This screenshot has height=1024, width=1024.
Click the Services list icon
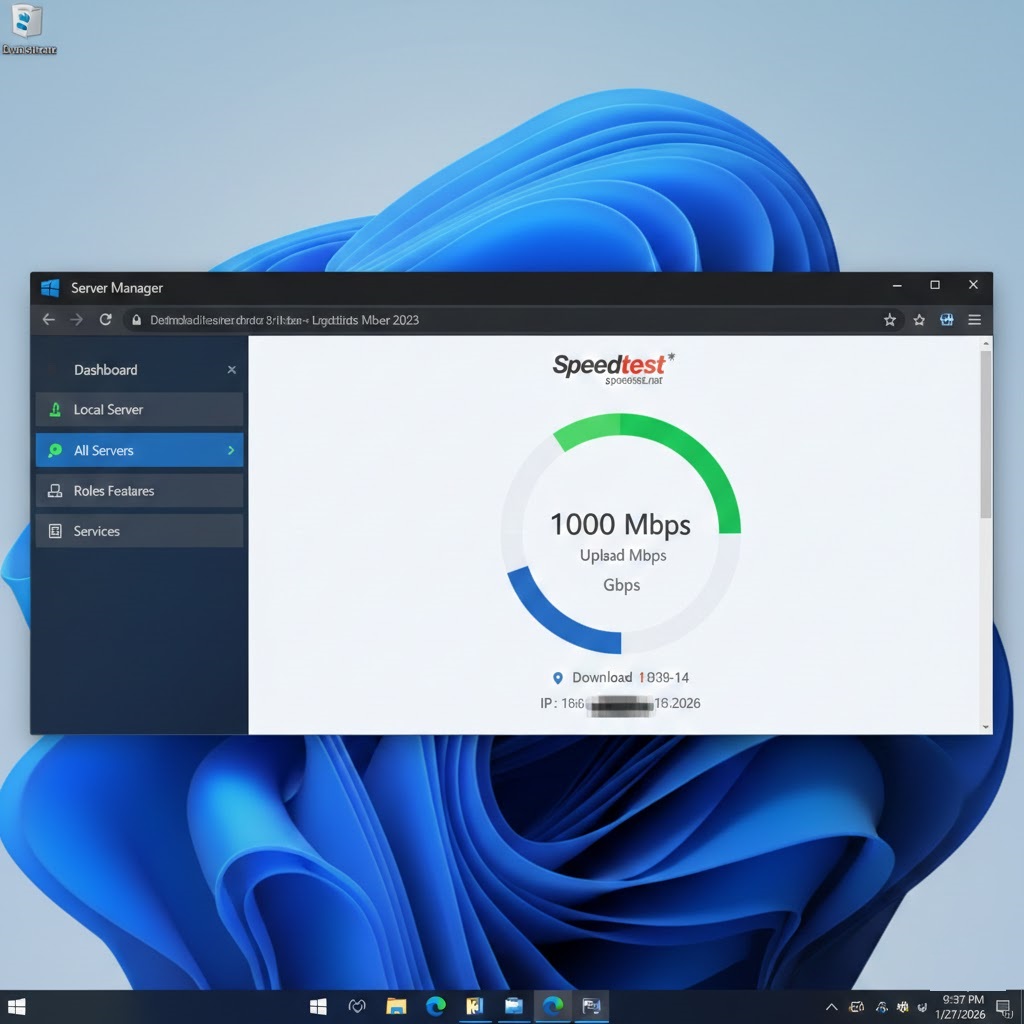click(56, 531)
